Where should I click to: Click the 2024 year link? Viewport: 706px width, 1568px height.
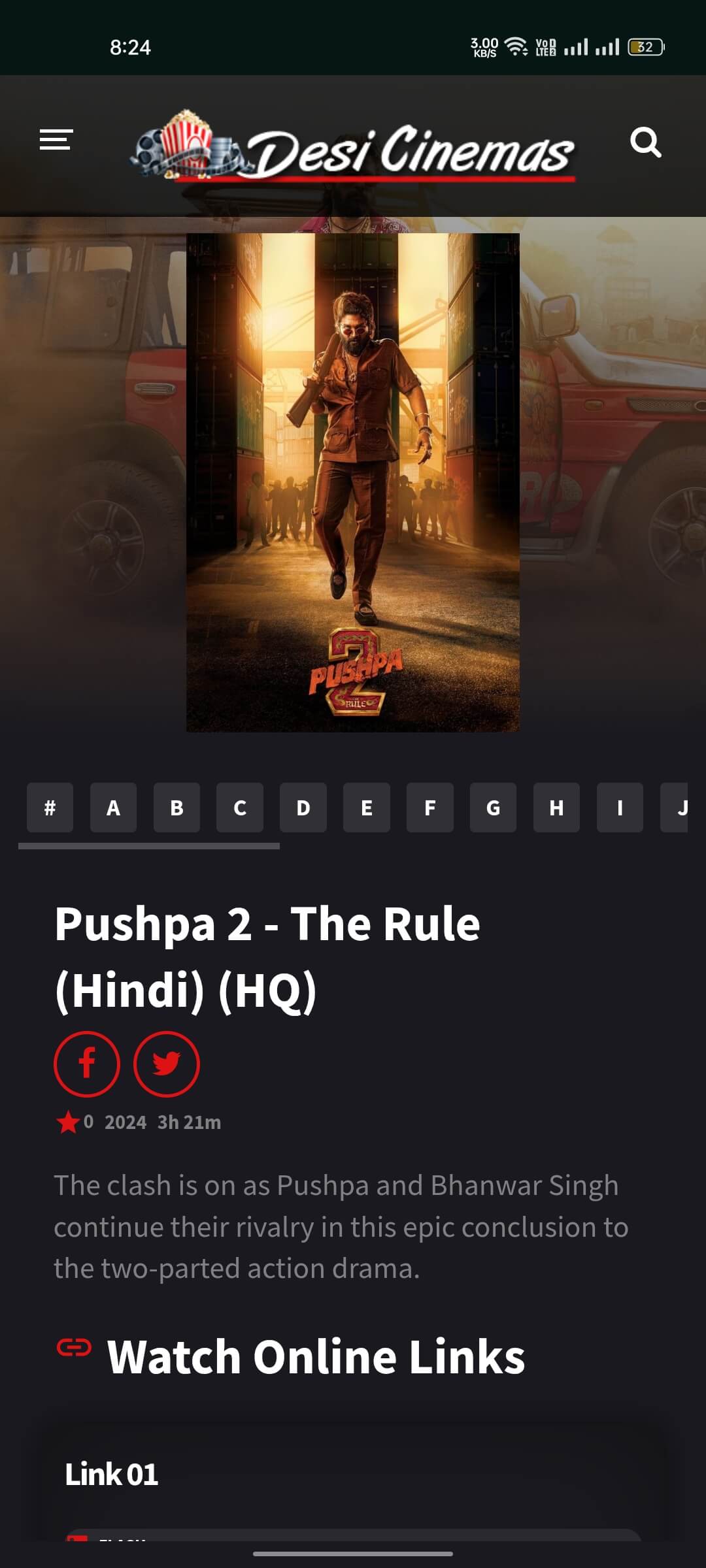pos(126,1122)
